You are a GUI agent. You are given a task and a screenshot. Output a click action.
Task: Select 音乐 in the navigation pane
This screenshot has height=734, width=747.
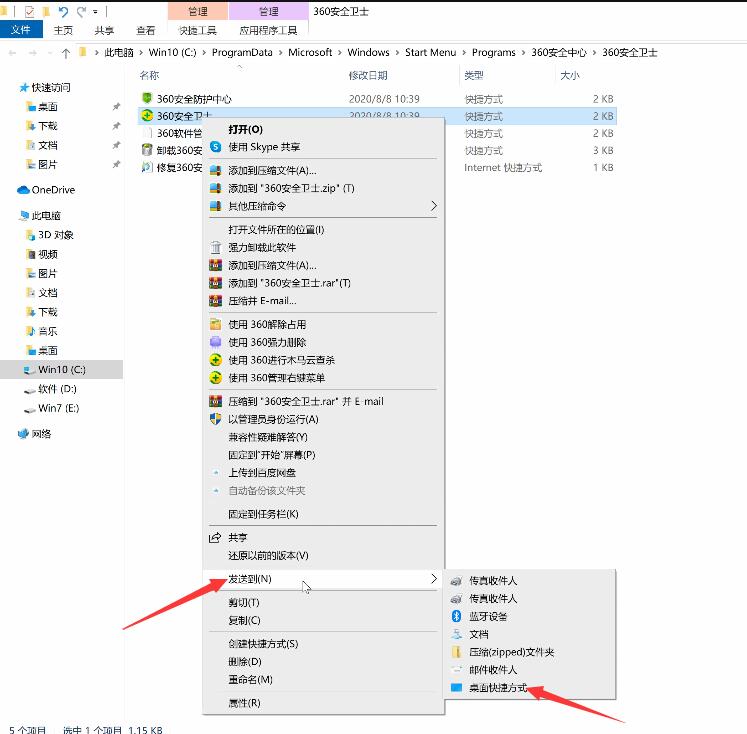click(48, 331)
